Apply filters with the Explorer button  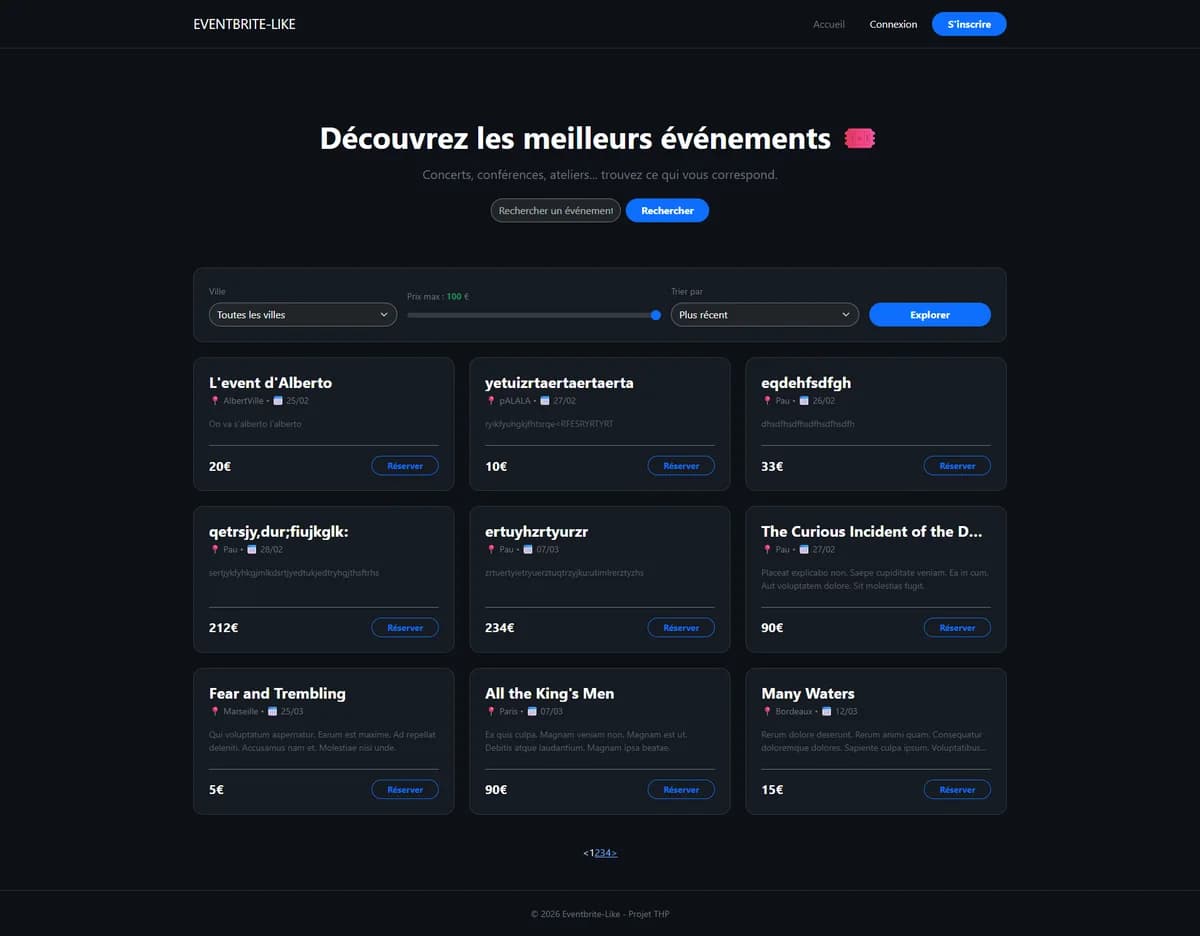929,315
